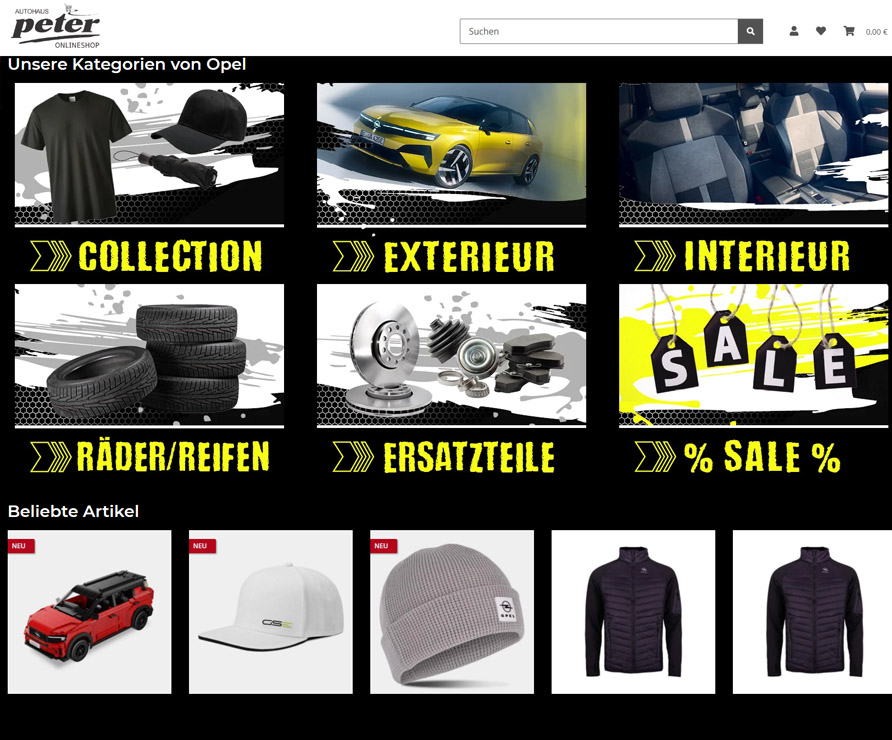Click the Suchen search input field
The height and width of the screenshot is (740, 892).
pos(598,31)
